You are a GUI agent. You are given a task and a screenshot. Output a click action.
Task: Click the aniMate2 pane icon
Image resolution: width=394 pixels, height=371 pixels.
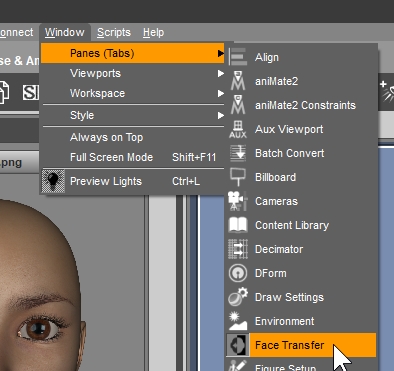[238, 81]
